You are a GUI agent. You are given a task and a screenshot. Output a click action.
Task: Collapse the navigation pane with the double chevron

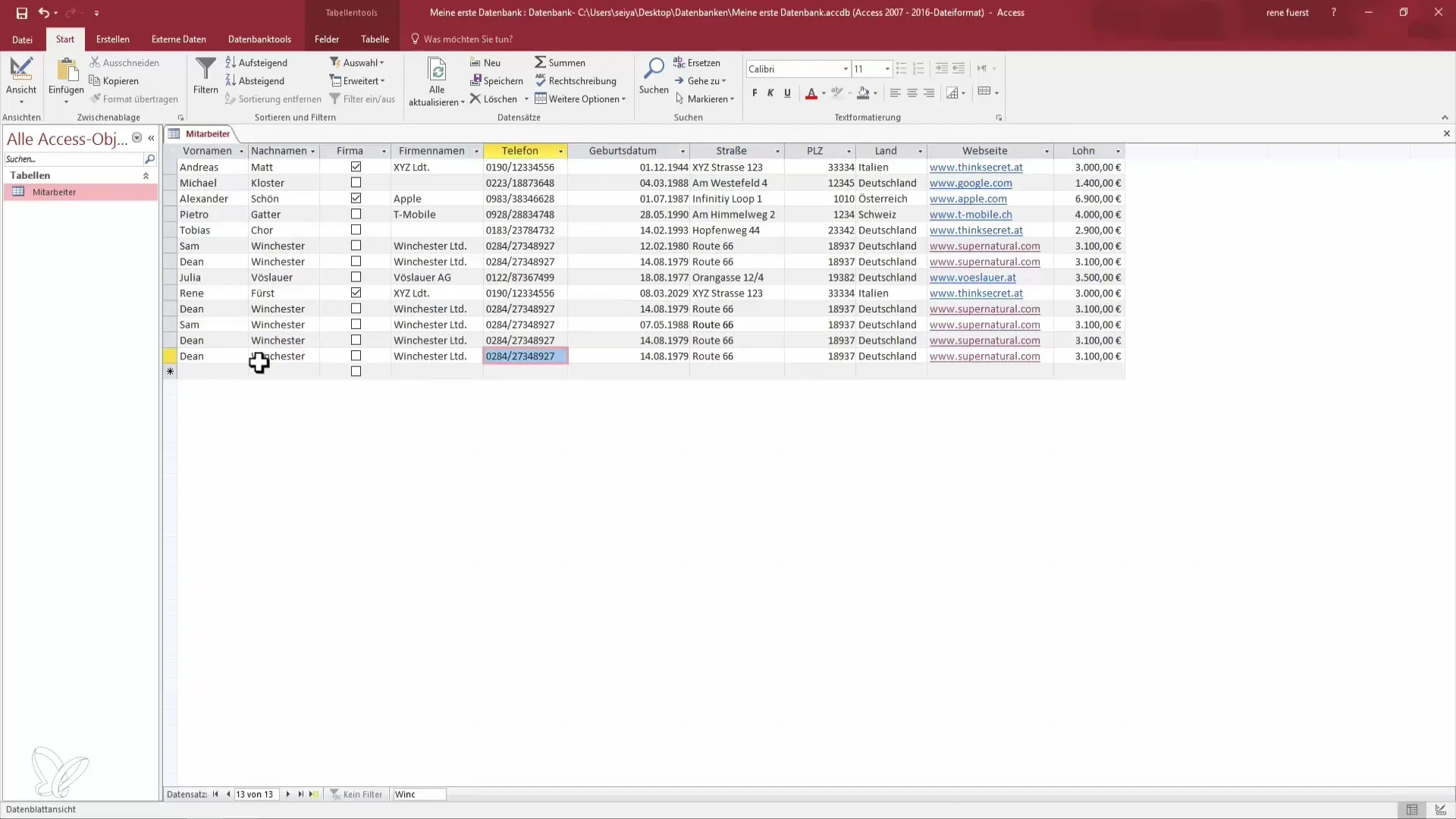tap(151, 138)
